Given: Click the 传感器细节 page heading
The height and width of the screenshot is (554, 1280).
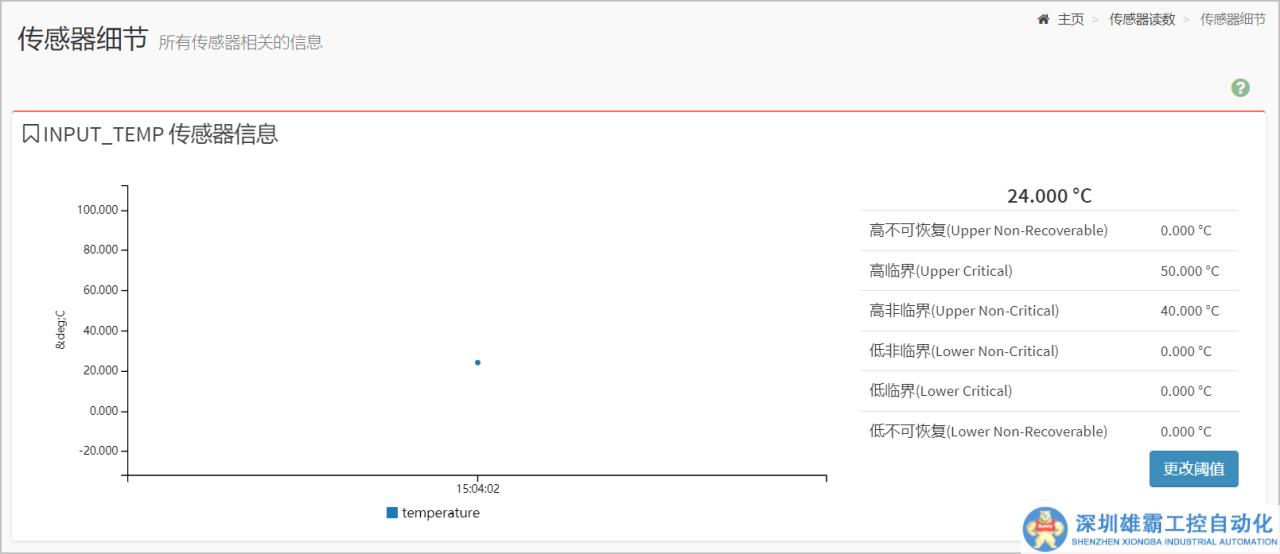Looking at the screenshot, I should pyautogui.click(x=83, y=39).
